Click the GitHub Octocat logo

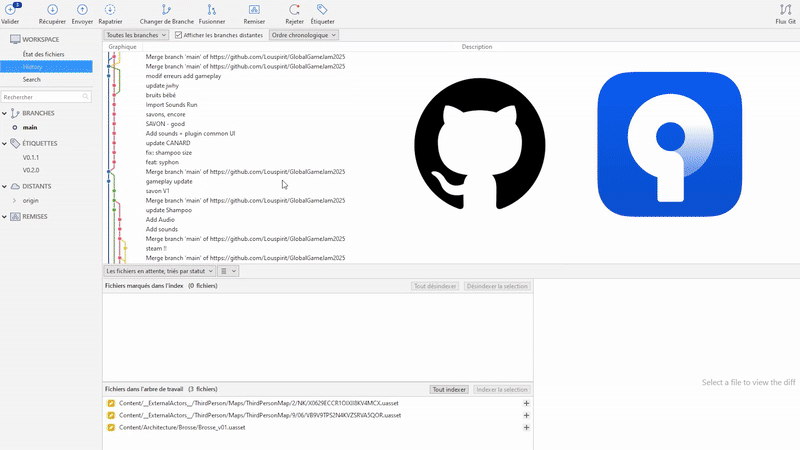[480, 144]
